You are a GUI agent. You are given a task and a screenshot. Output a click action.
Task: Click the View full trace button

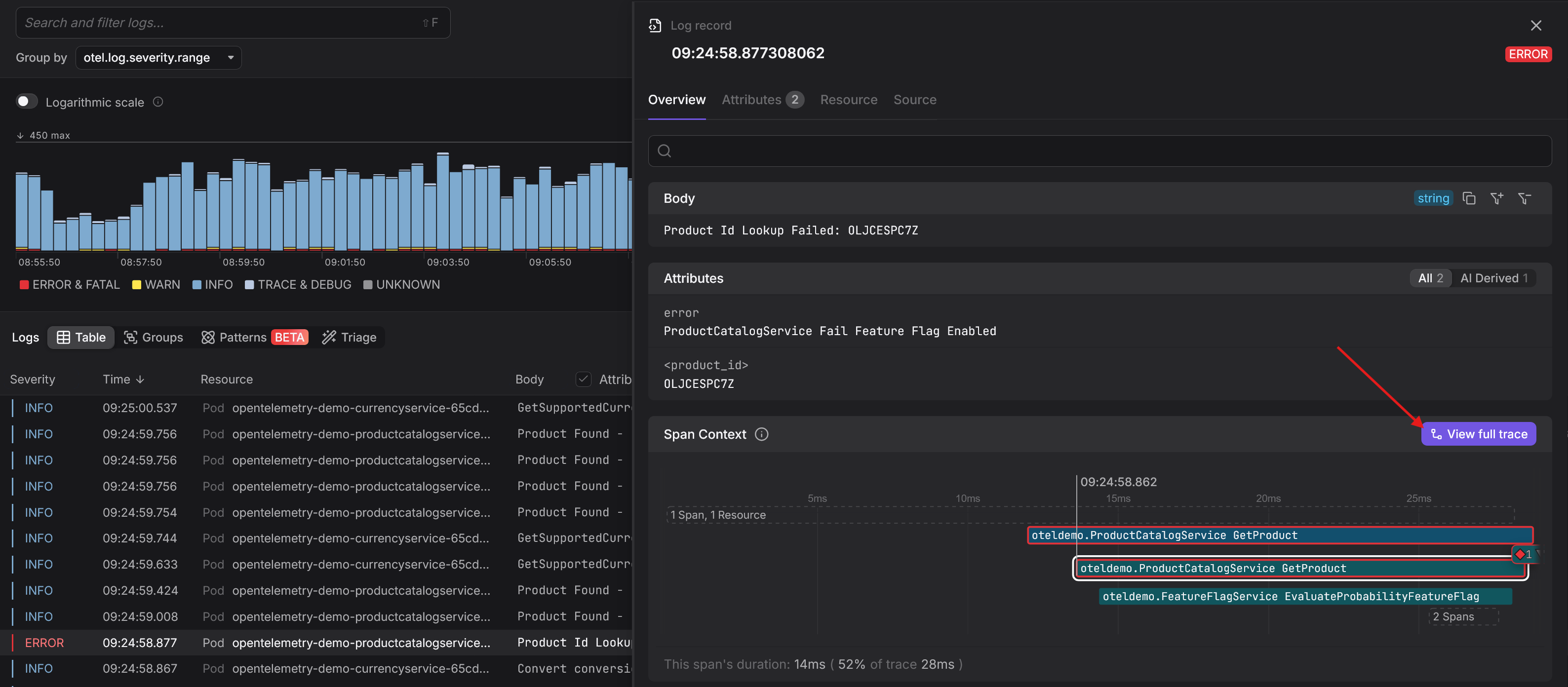(1479, 434)
